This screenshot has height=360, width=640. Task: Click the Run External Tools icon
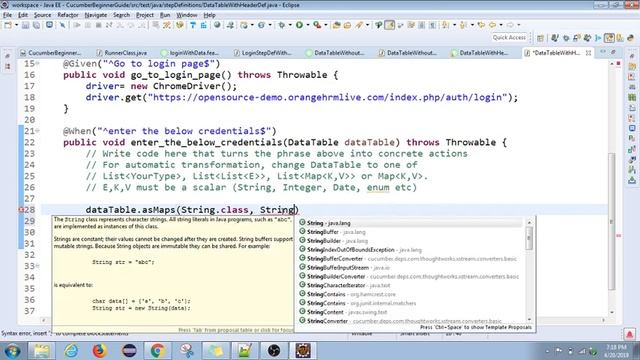[317, 25]
